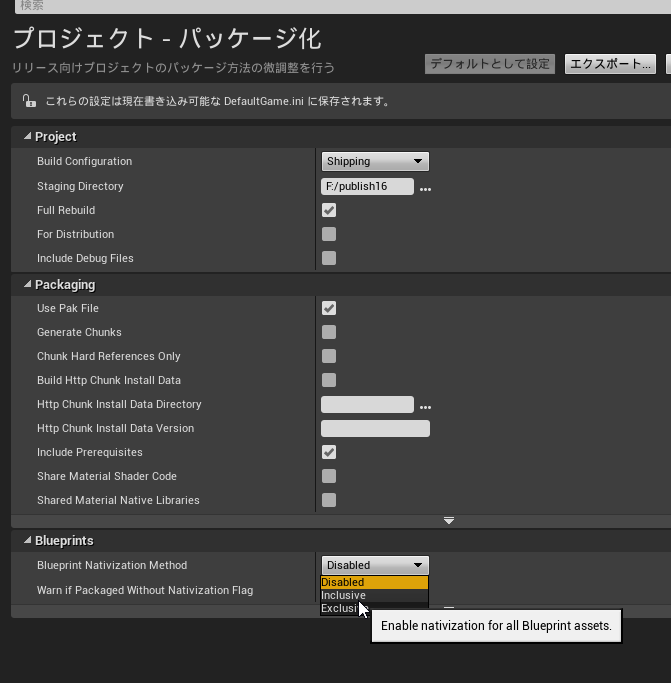Enable Share Material Shader Code checkbox

pyautogui.click(x=329, y=476)
